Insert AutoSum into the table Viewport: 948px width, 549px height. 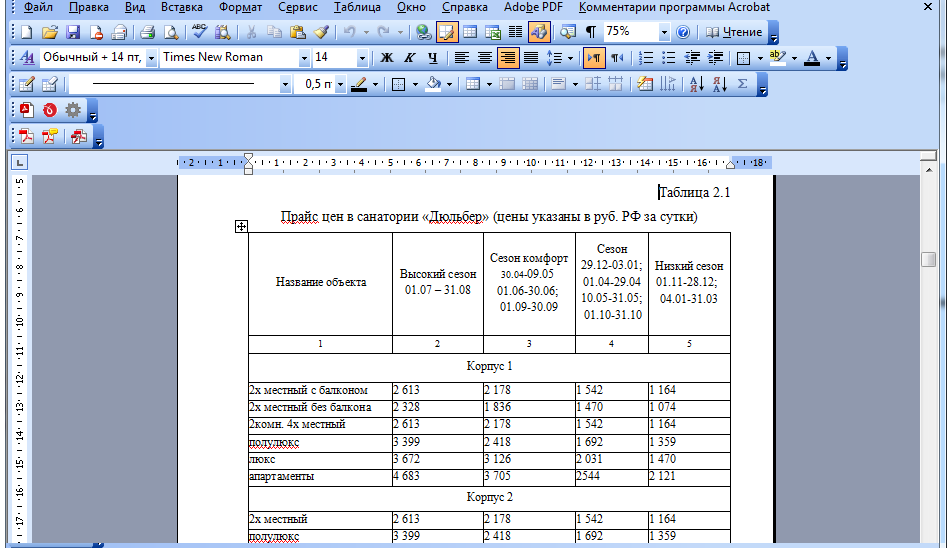[x=742, y=84]
